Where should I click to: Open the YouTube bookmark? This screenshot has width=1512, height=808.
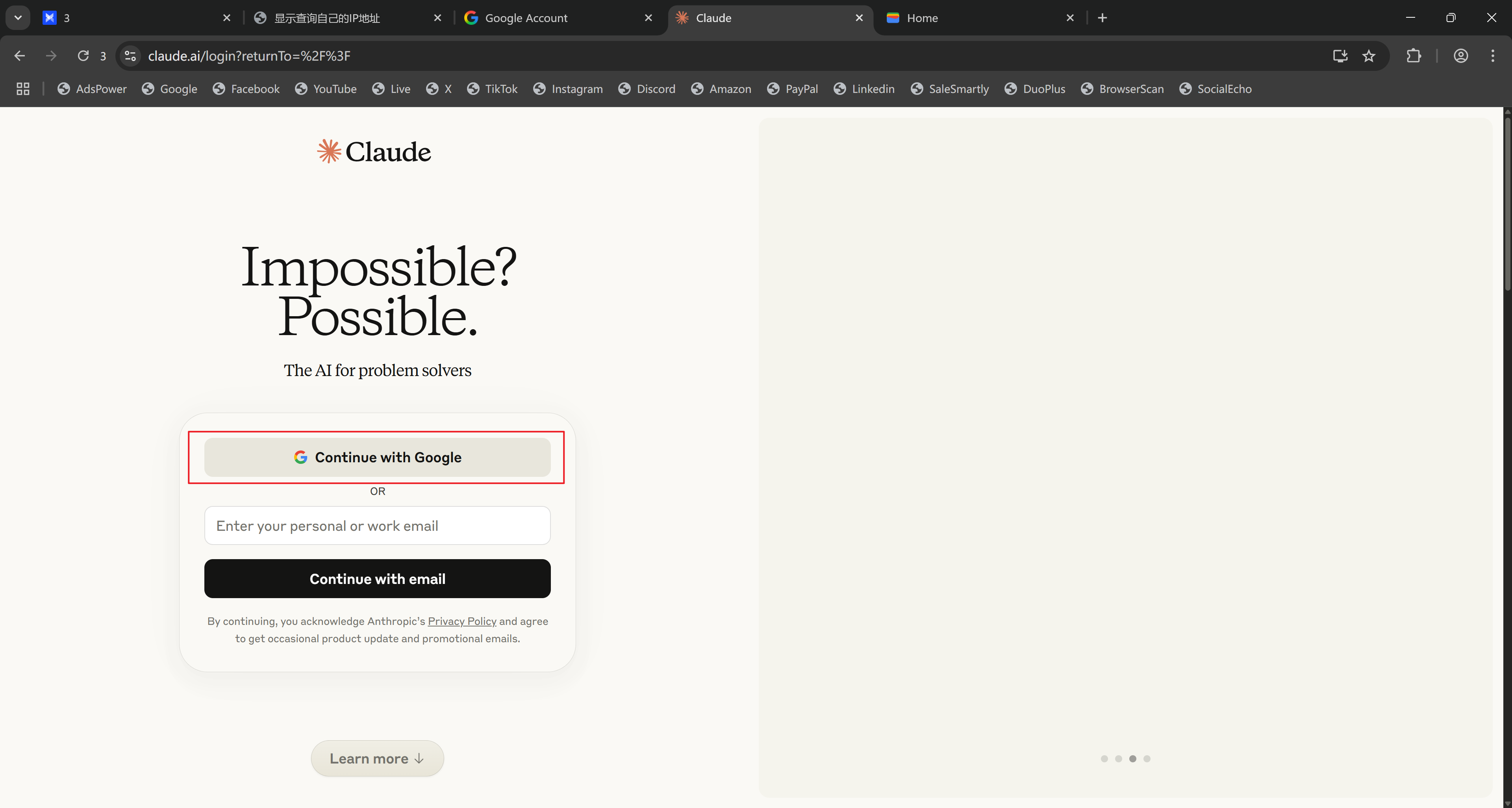(326, 89)
